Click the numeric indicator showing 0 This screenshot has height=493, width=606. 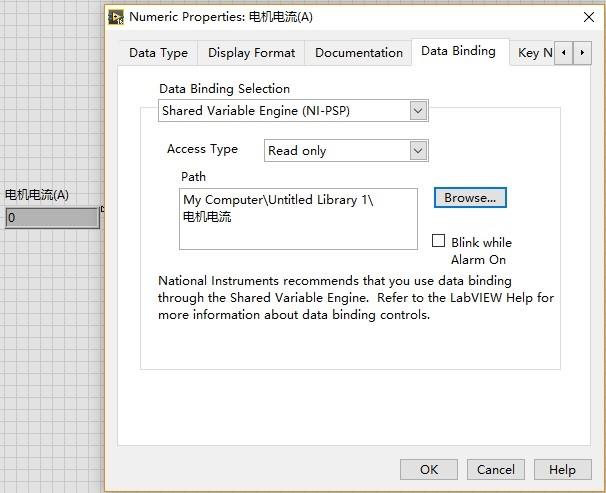click(x=52, y=217)
